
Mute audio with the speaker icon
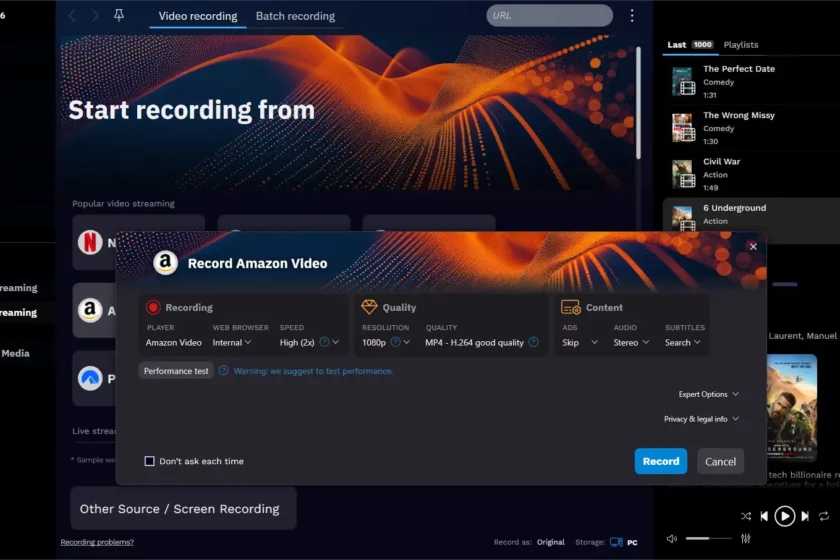[672, 539]
